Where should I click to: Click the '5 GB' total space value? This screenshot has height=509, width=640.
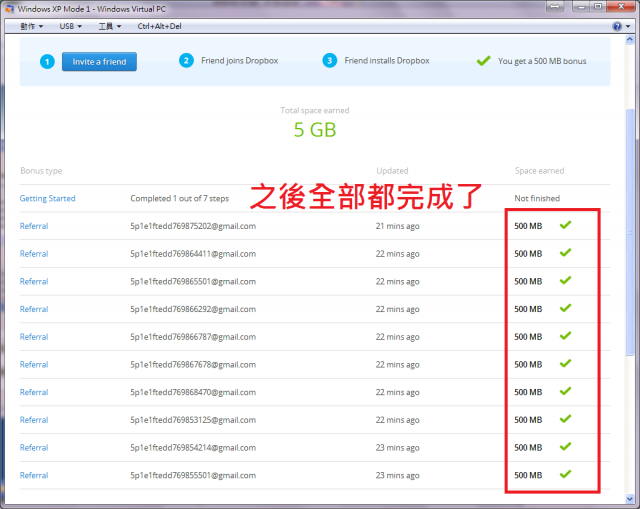pos(315,130)
